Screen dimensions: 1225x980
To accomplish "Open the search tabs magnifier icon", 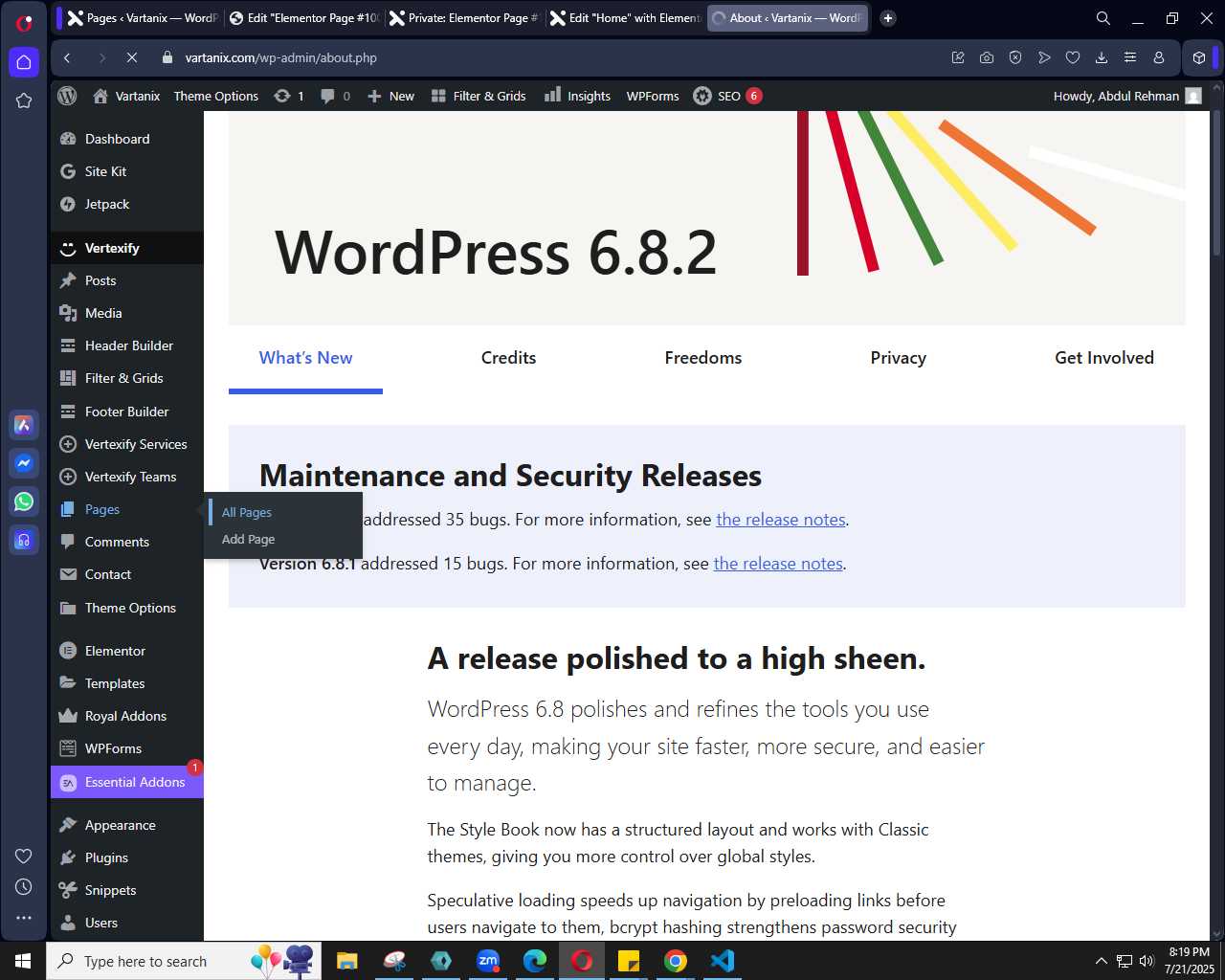I will pos(1103,18).
